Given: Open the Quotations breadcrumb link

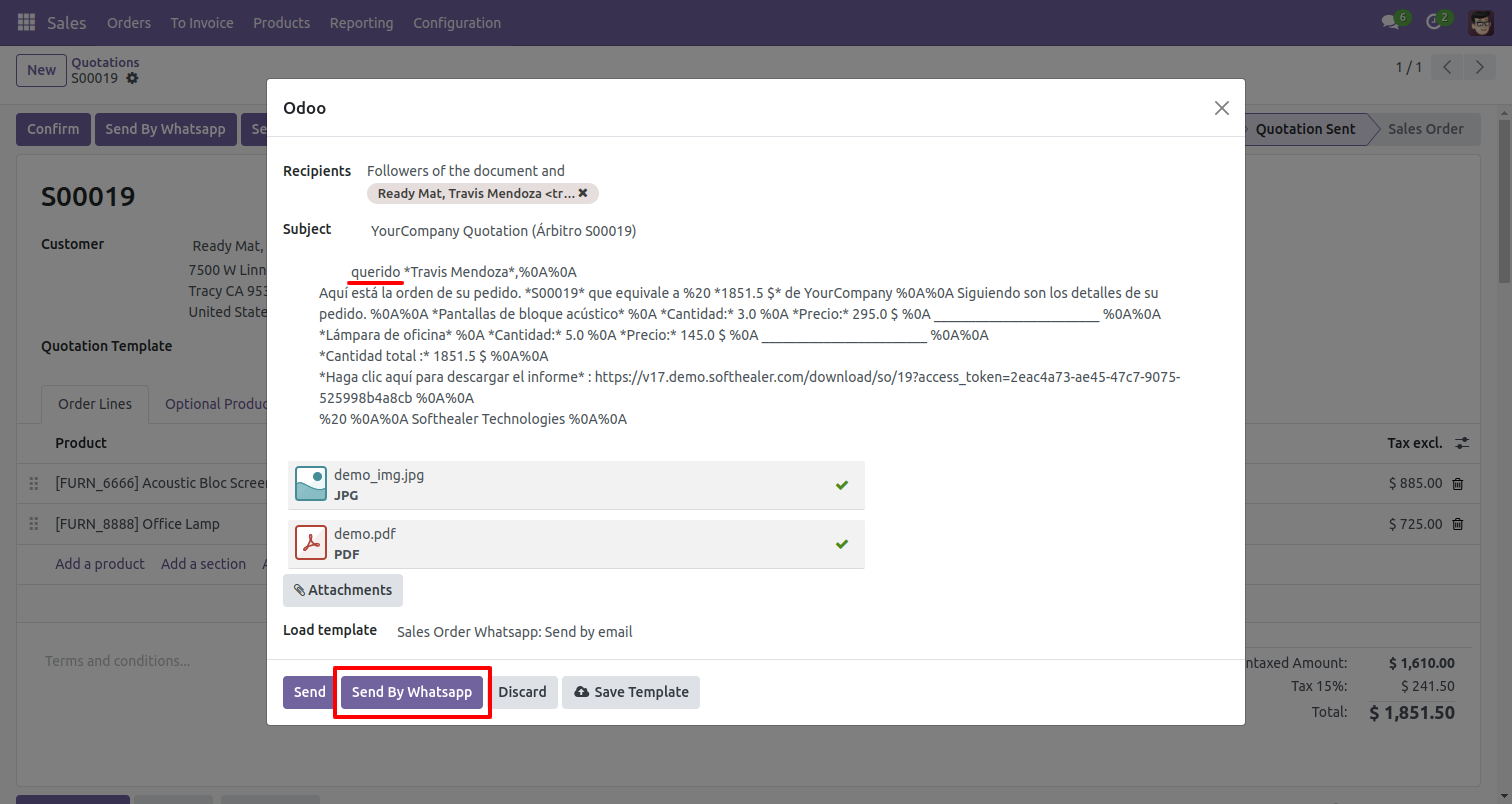Looking at the screenshot, I should [105, 62].
